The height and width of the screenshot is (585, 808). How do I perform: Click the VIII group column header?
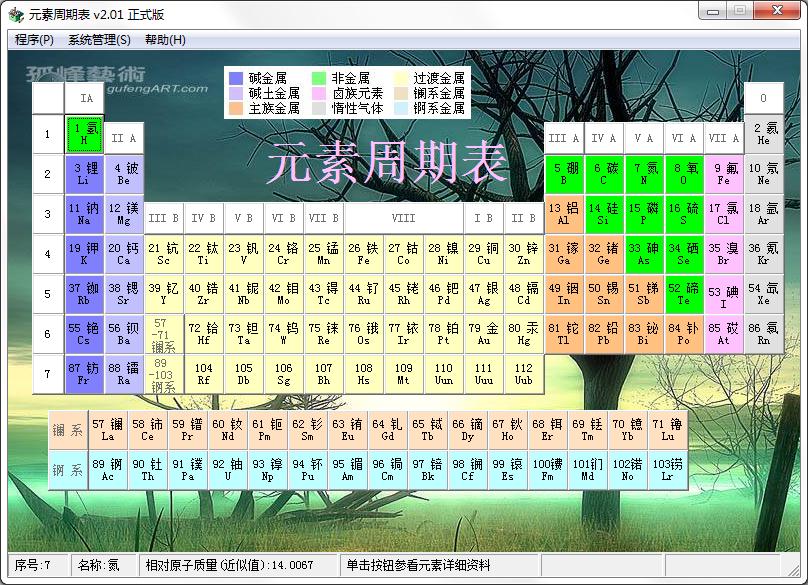404,217
